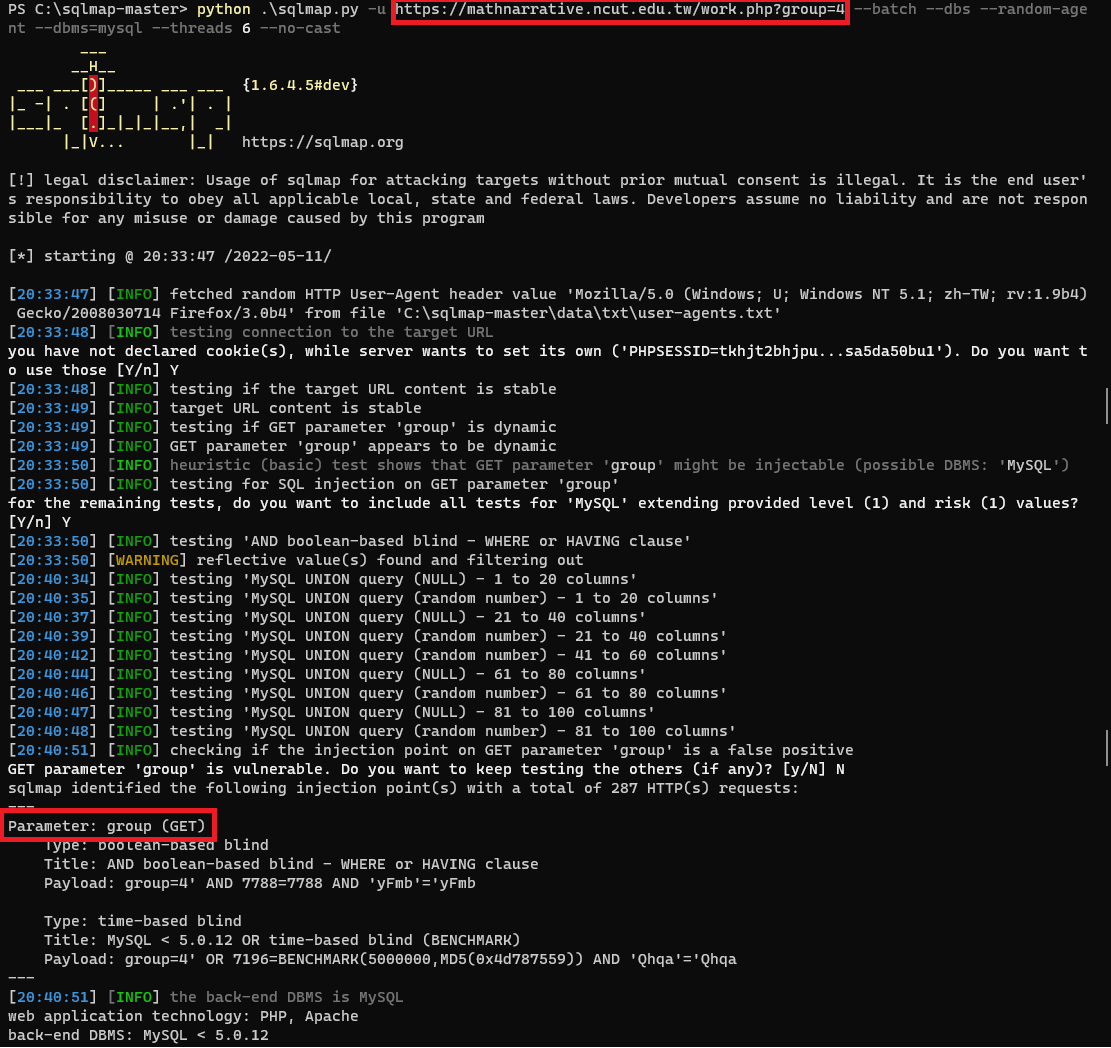The image size is (1111, 1048).
Task: Click UNION query (random number) 61 to 80 columns line
Action: pyautogui.click(x=367, y=694)
